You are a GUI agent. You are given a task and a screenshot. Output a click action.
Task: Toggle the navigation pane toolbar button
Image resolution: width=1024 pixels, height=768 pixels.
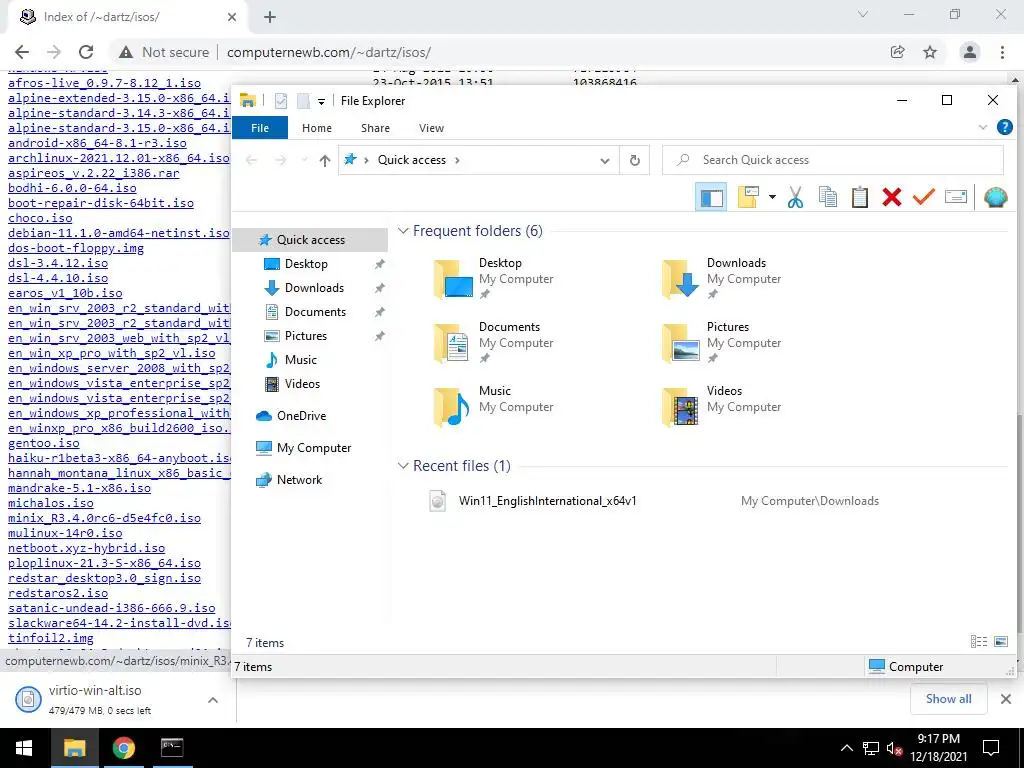(711, 197)
